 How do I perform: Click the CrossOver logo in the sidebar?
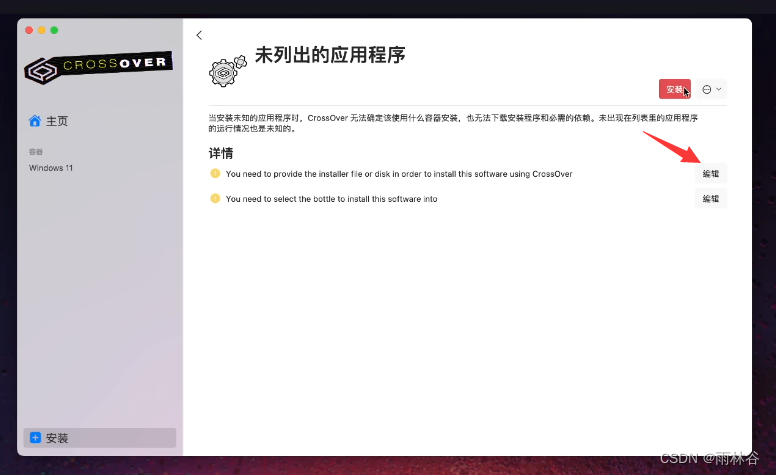98,67
